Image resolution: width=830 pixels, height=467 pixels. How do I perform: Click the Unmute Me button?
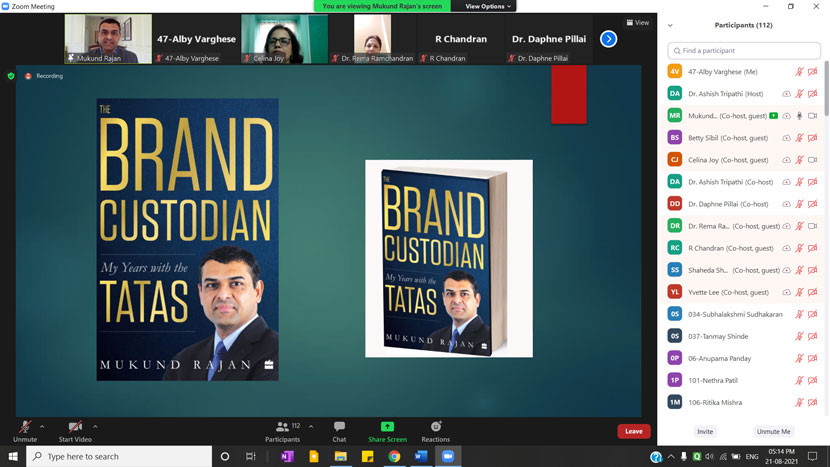(x=773, y=432)
